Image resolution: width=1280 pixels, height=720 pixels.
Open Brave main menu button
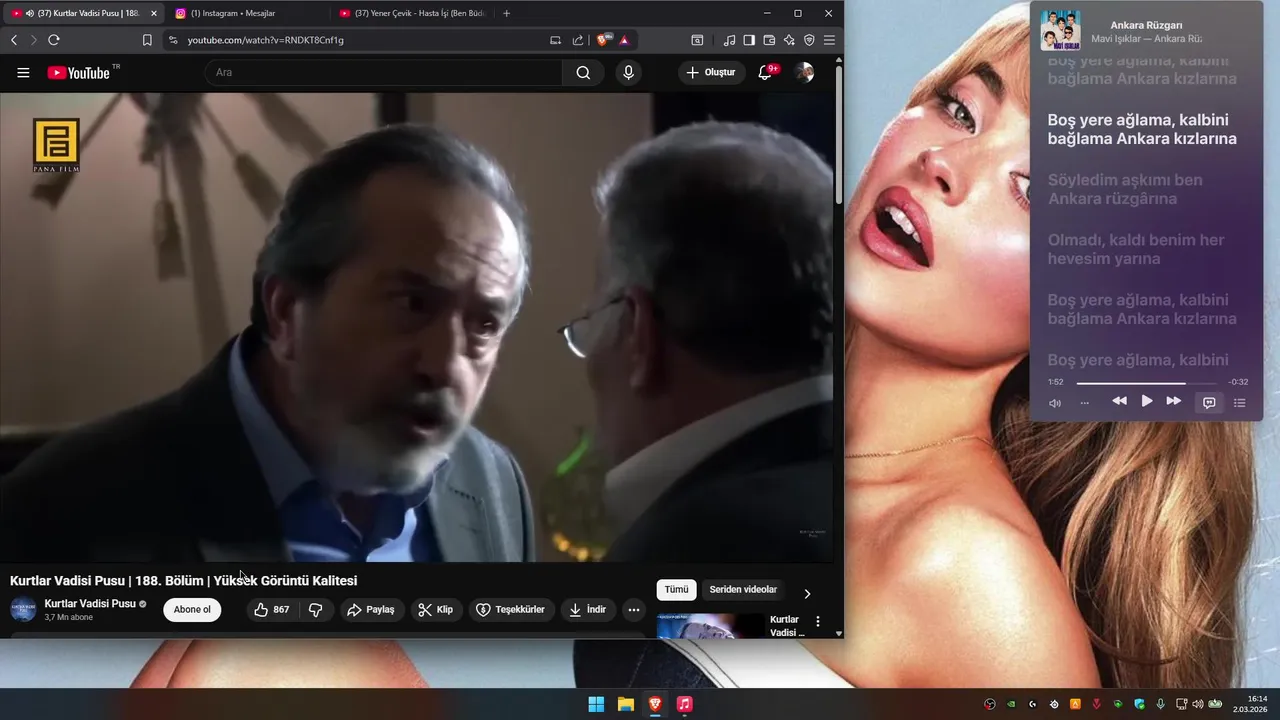click(829, 40)
